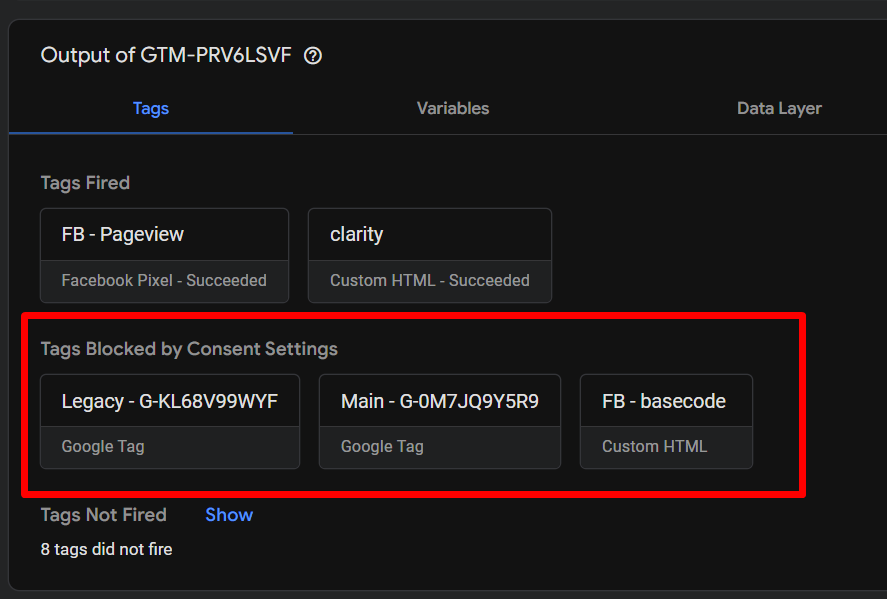Click the 'Output of GTM-PRV6LSVF' title
This screenshot has width=887, height=599.
pos(166,55)
